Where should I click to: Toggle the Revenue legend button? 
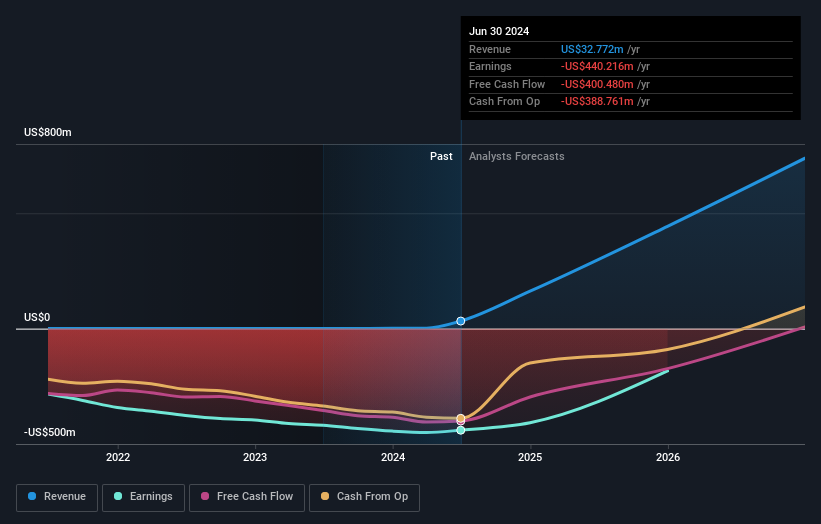57,497
